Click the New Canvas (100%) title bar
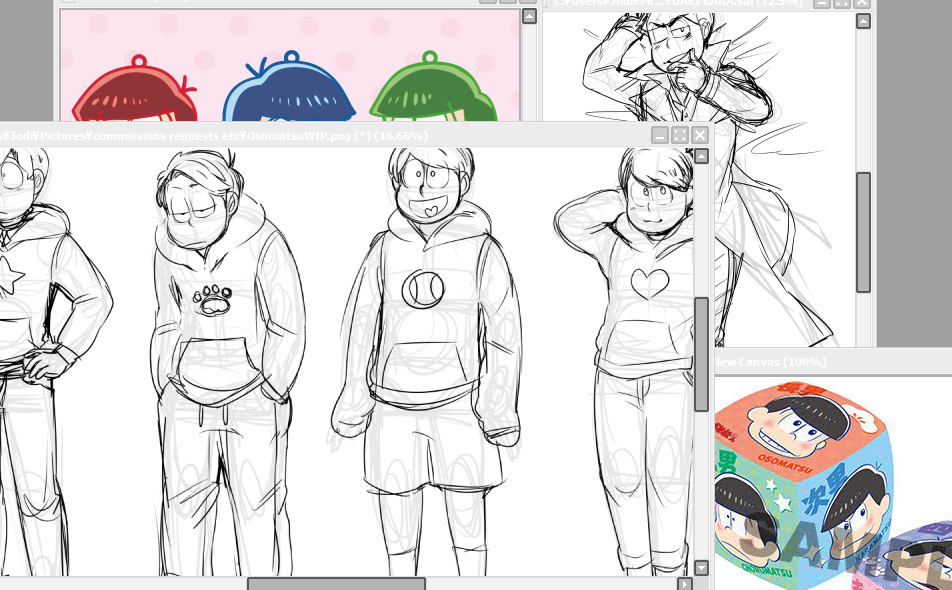952x590 pixels. 833,362
